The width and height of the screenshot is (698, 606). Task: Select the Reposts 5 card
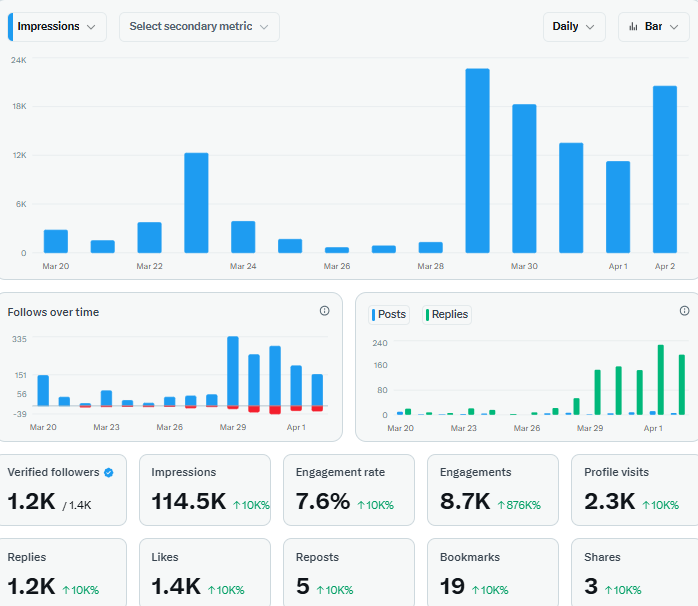point(349,572)
